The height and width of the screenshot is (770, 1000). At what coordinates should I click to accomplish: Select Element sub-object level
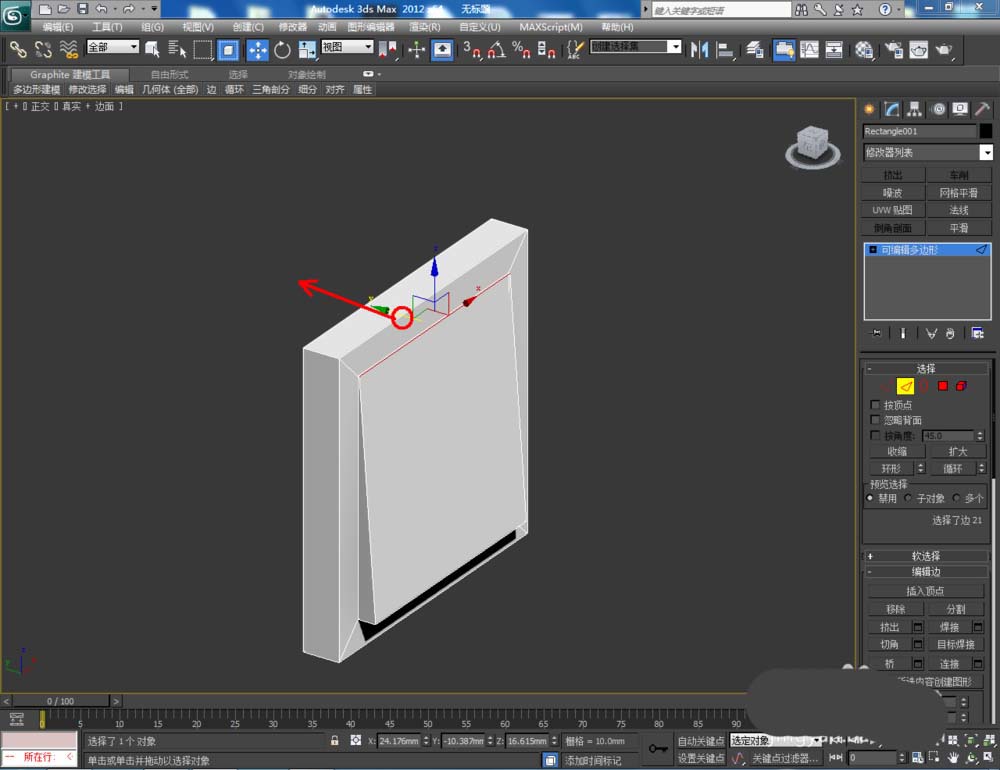click(x=961, y=386)
